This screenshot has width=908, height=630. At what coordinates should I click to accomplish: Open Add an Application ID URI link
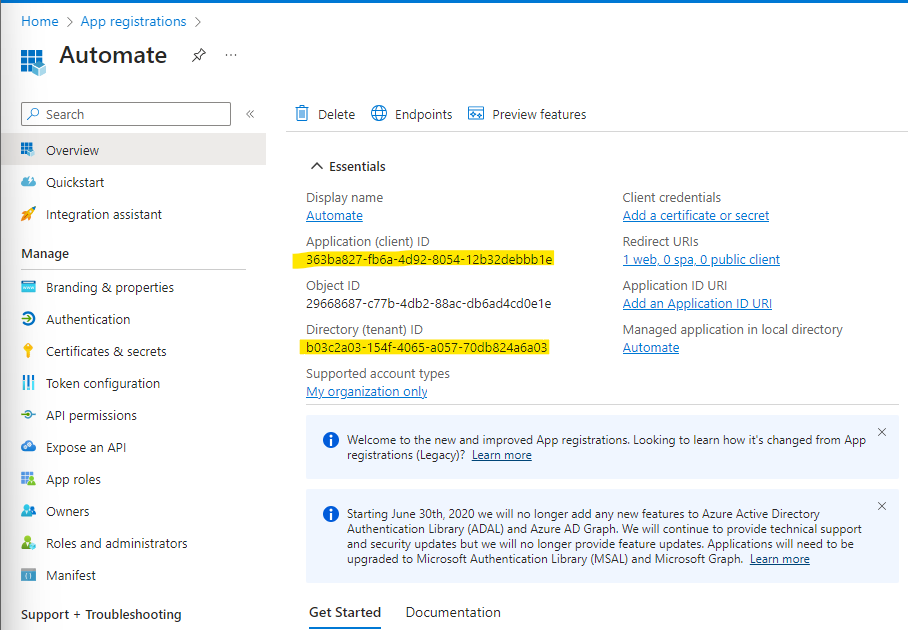pyautogui.click(x=697, y=303)
